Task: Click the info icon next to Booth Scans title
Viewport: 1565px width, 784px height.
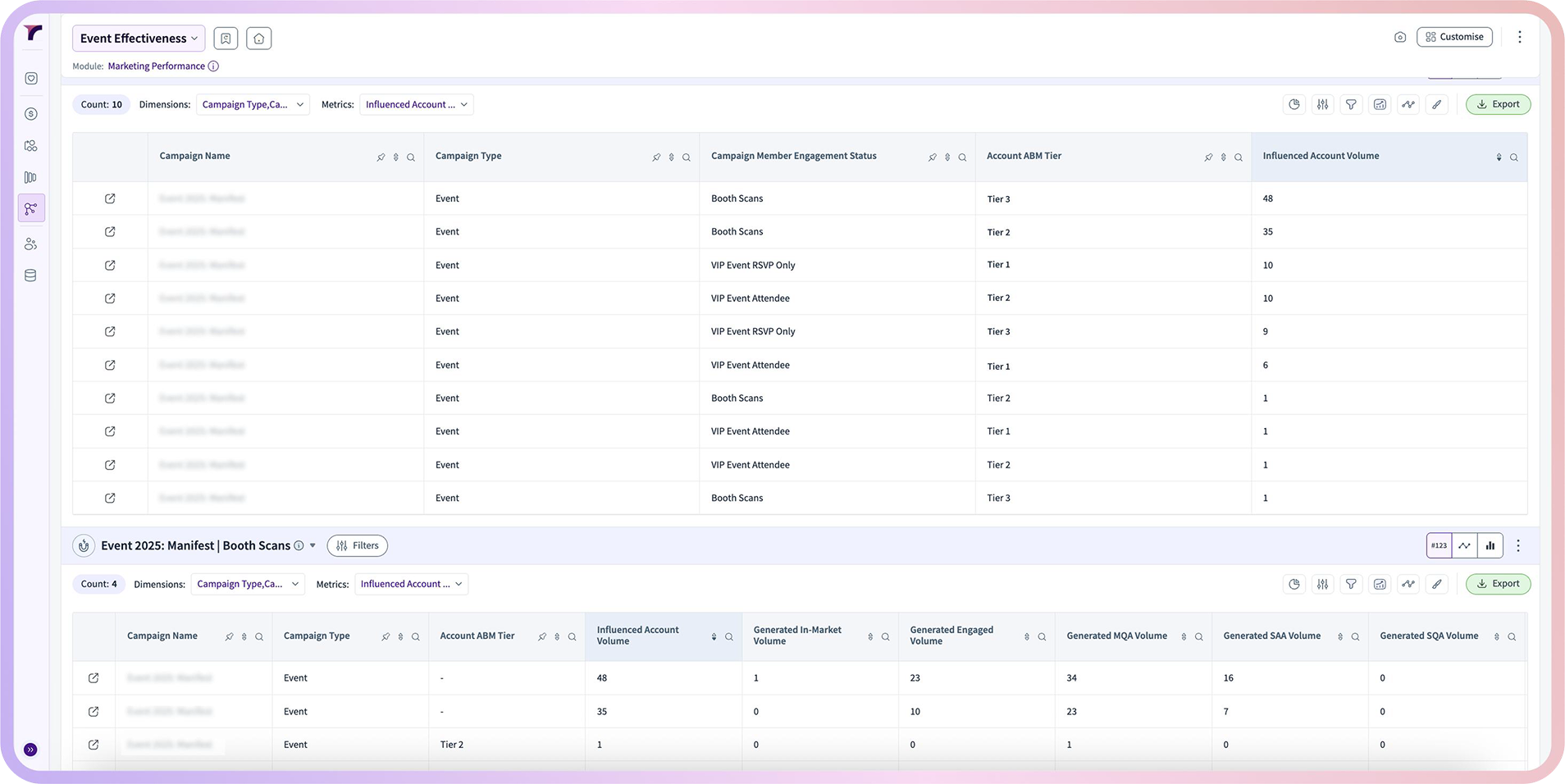Action: [x=299, y=545]
